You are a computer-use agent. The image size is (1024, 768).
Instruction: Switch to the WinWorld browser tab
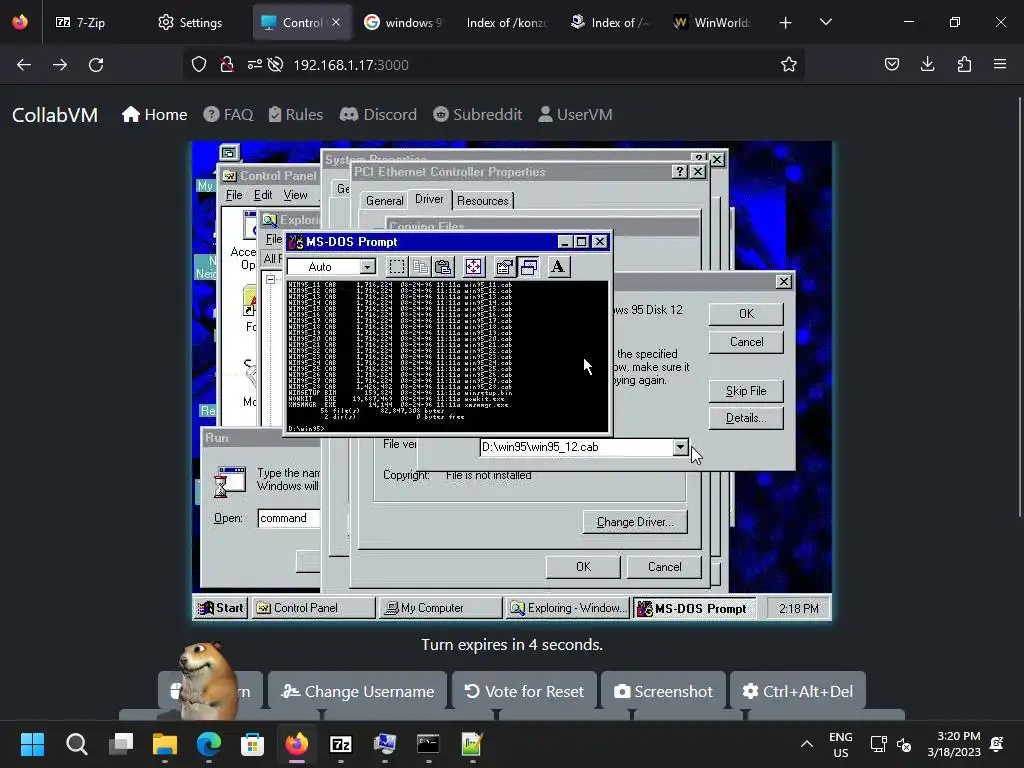(712, 22)
